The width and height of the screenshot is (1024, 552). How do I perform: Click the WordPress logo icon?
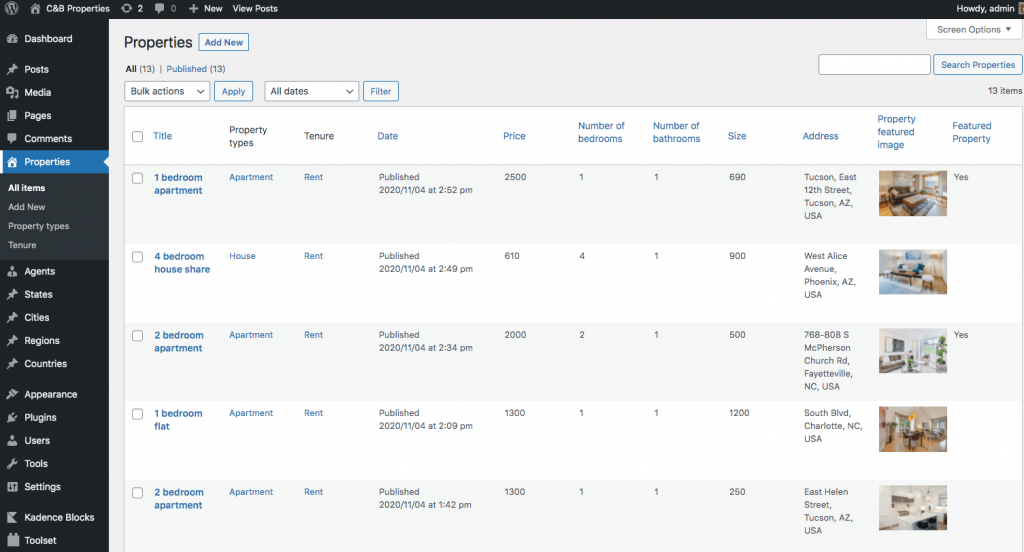click(12, 8)
